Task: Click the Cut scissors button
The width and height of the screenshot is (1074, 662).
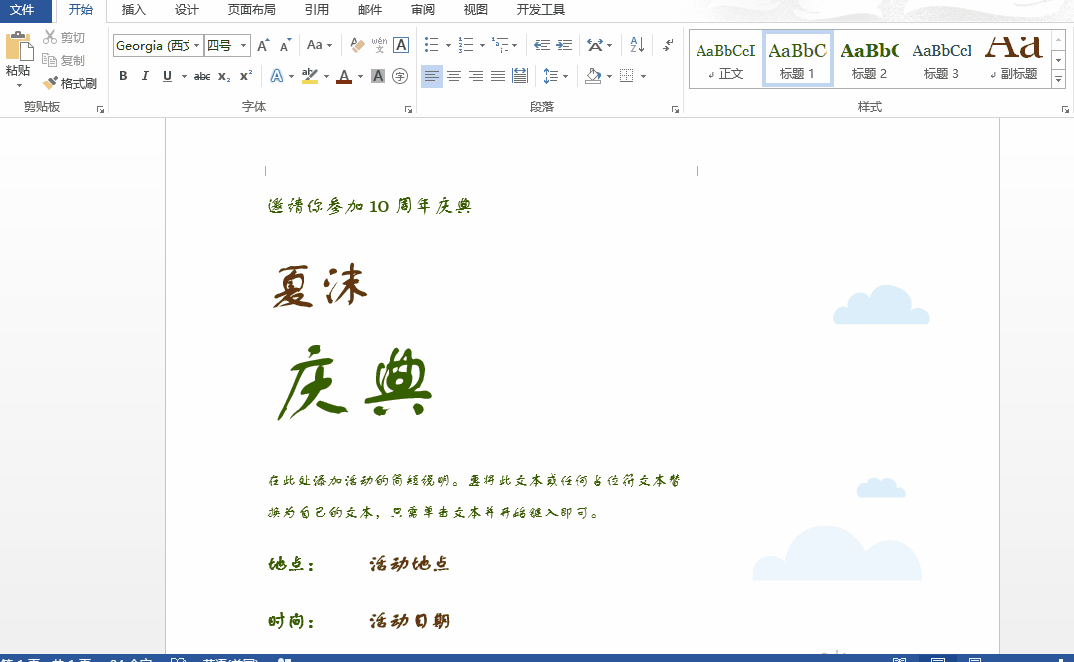Action: pos(64,37)
